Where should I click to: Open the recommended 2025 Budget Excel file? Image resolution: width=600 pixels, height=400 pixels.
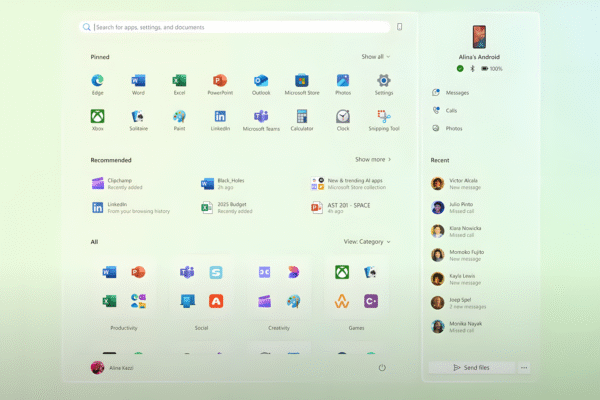tap(227, 207)
